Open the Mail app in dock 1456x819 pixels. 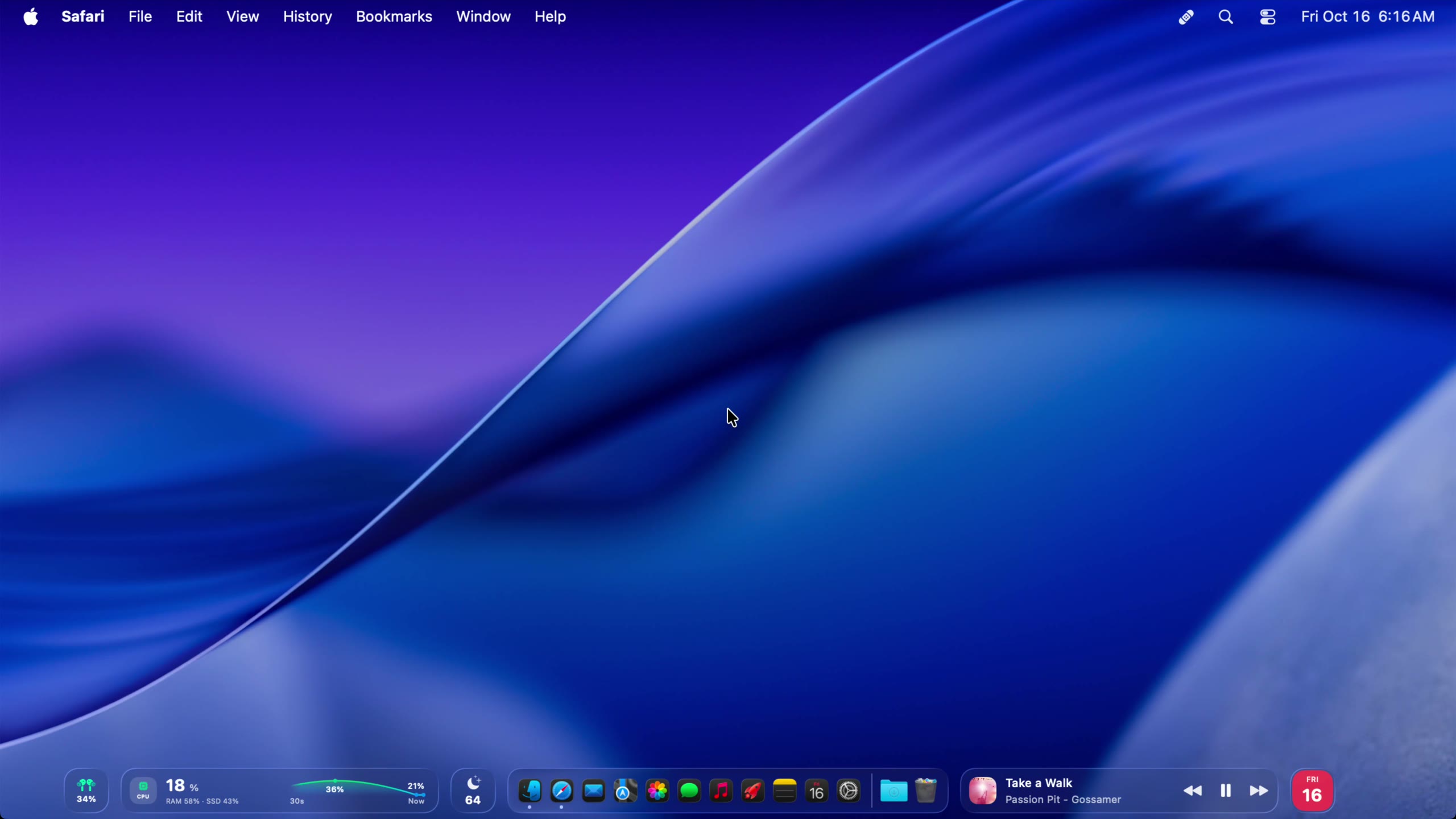594,791
